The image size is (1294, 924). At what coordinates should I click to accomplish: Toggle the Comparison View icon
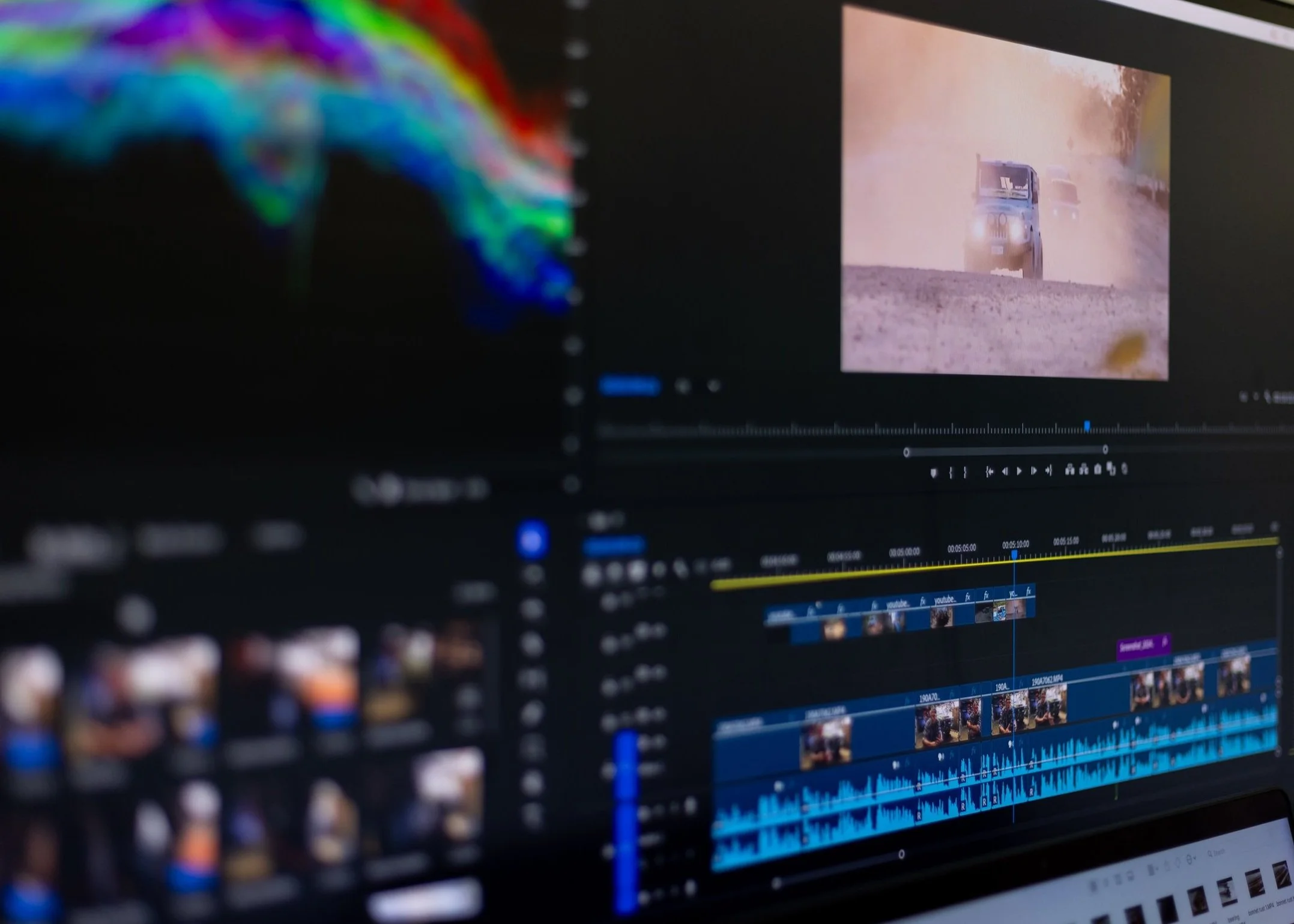[1111, 469]
